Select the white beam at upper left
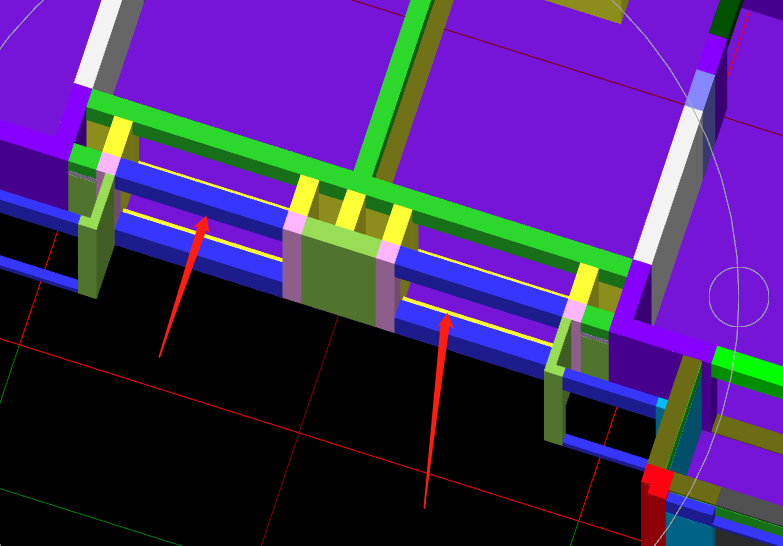 [x=99, y=43]
